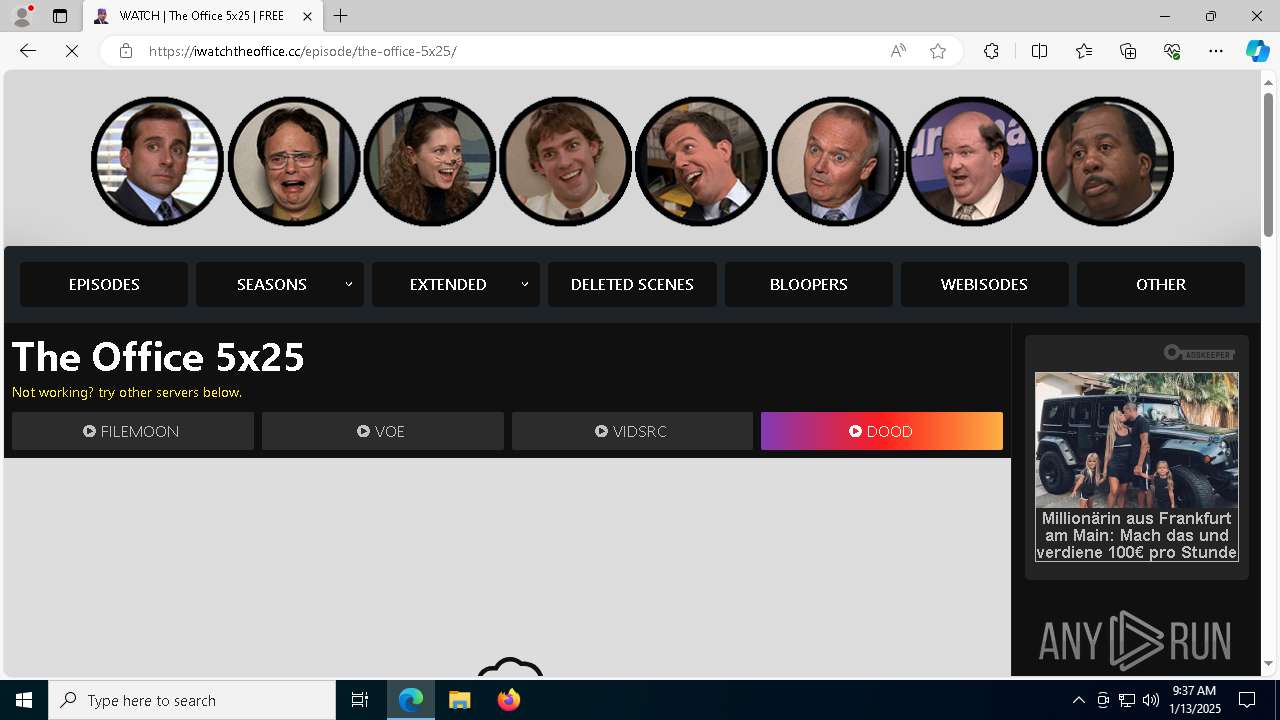This screenshot has height=720, width=1280.
Task: Open the Copilot sidebar icon
Action: tap(1257, 51)
